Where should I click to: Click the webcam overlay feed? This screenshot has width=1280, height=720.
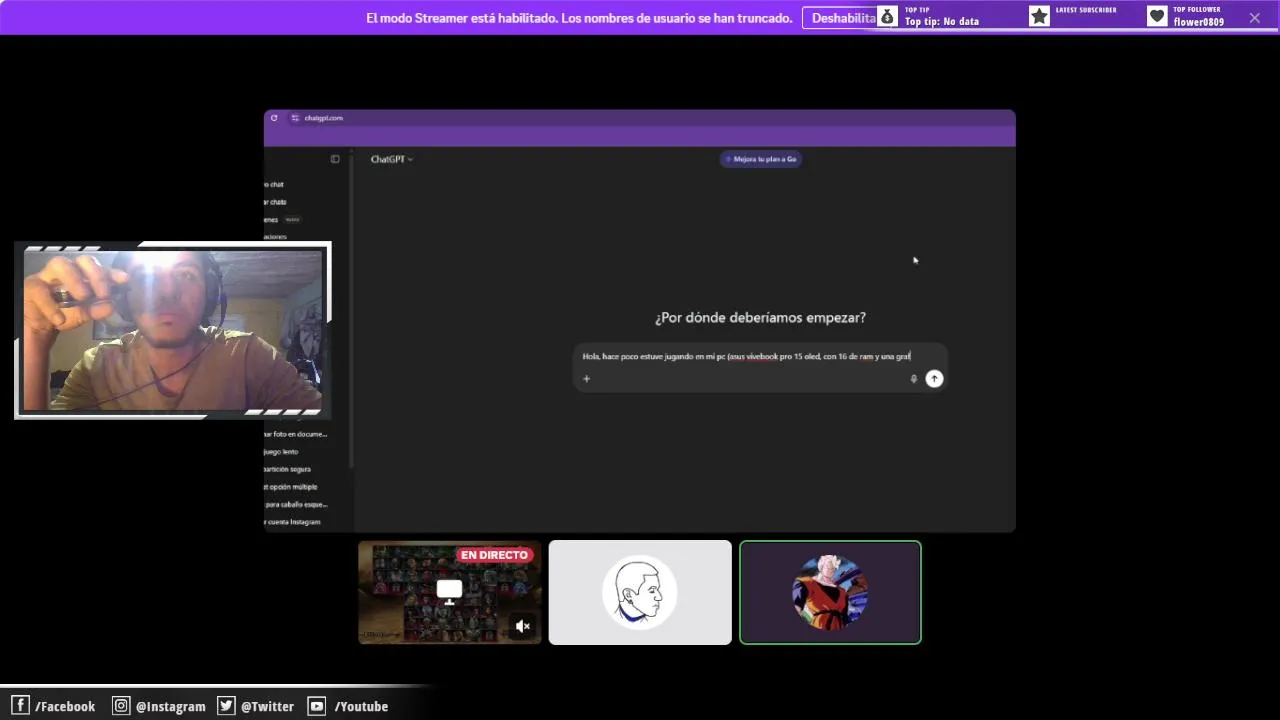pyautogui.click(x=173, y=330)
